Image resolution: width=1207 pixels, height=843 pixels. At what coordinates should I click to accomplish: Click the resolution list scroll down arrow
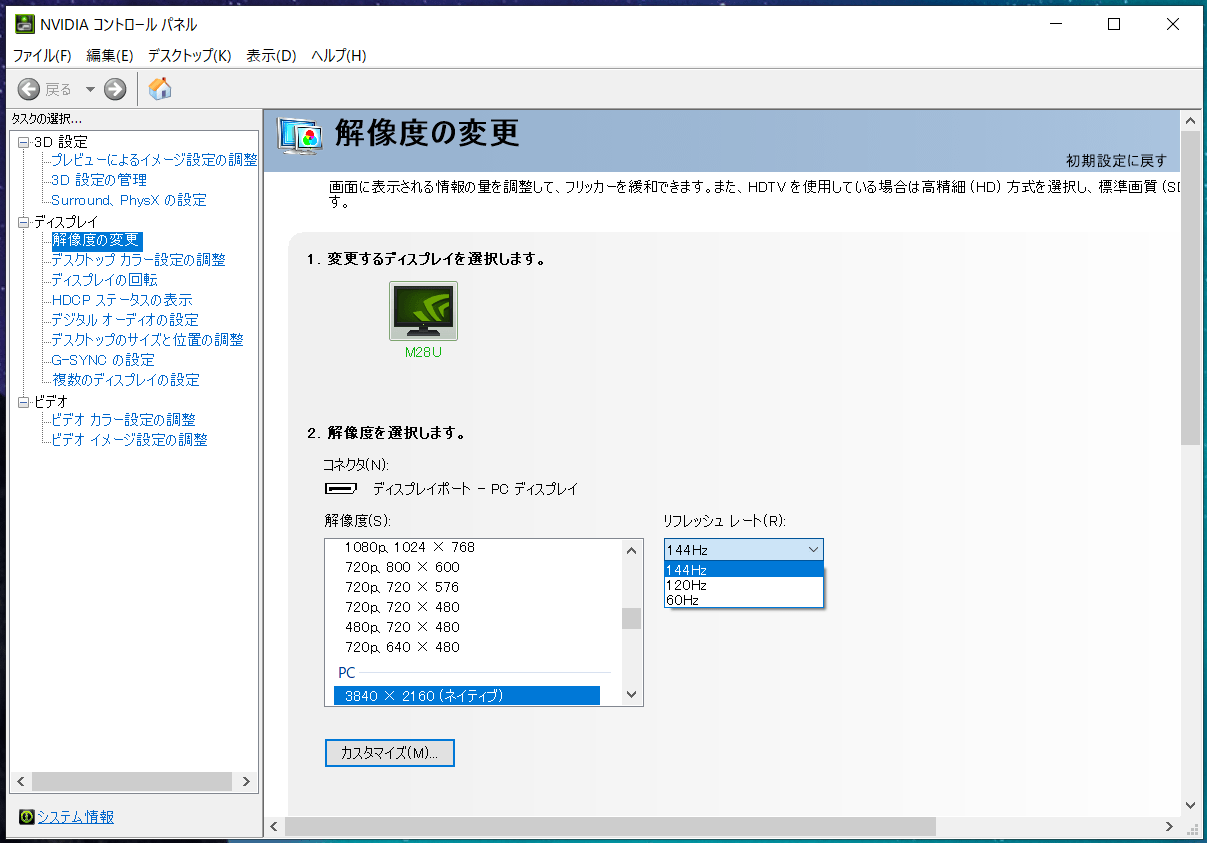[631, 695]
